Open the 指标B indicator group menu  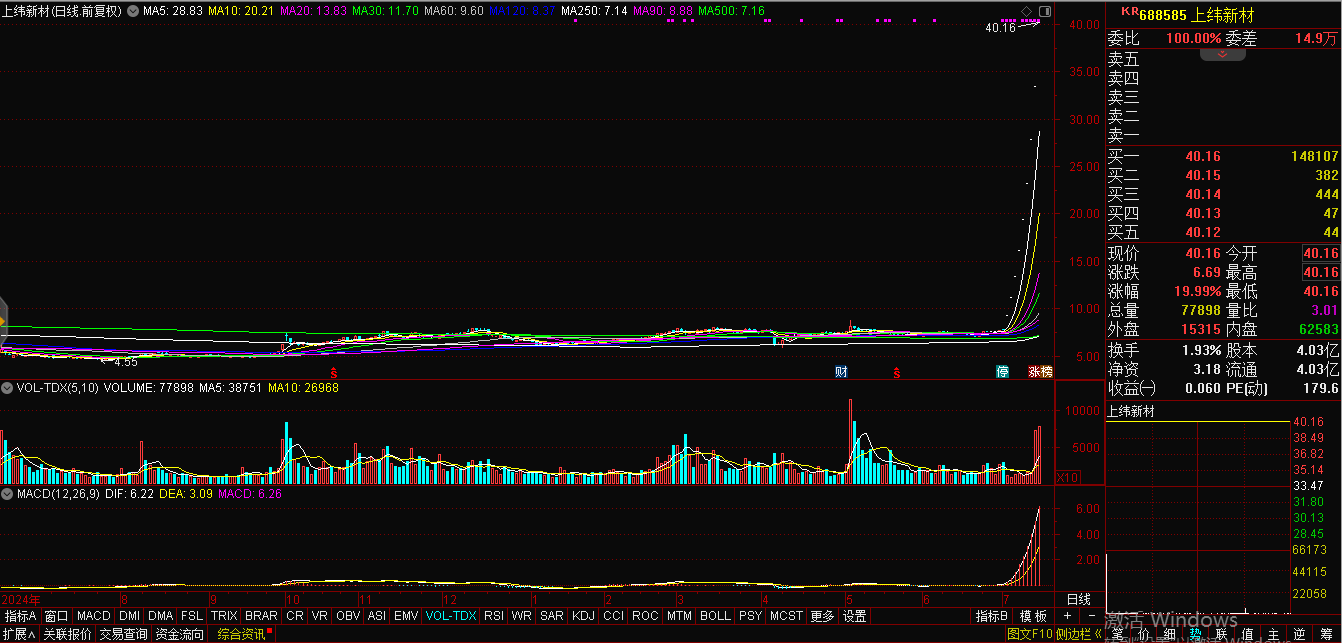coord(990,616)
